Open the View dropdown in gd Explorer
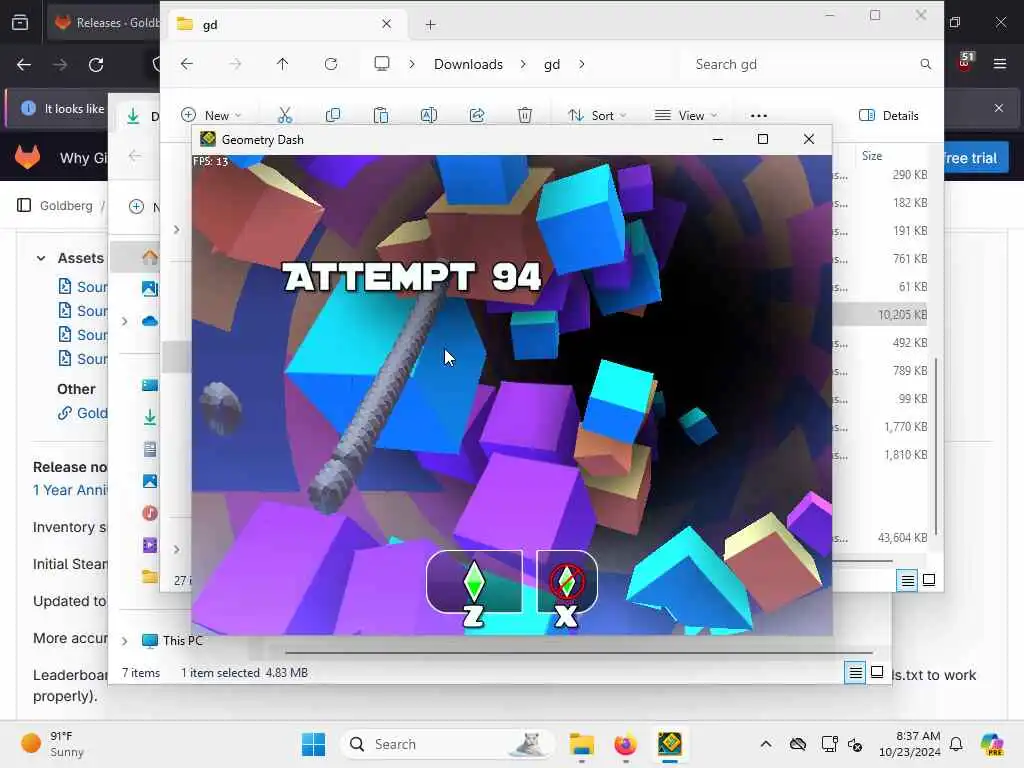The width and height of the screenshot is (1024, 768). [x=686, y=116]
